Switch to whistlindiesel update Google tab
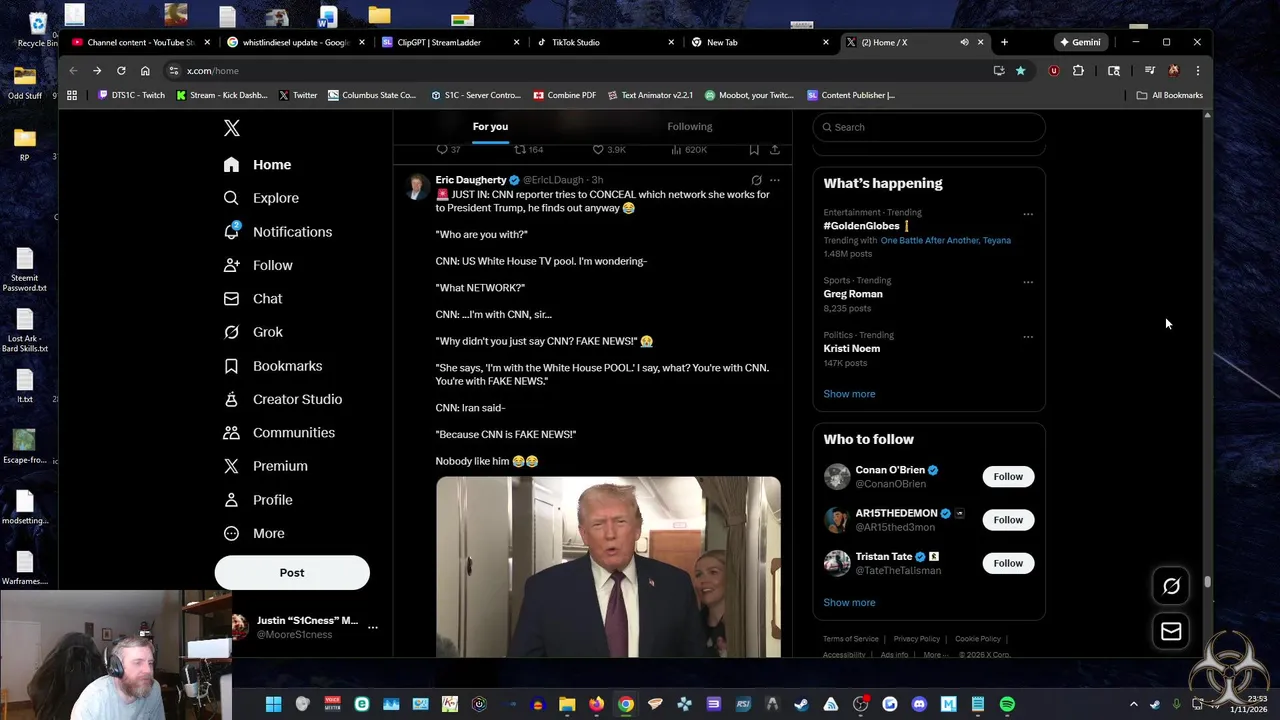Image resolution: width=1280 pixels, height=720 pixels. [295, 42]
